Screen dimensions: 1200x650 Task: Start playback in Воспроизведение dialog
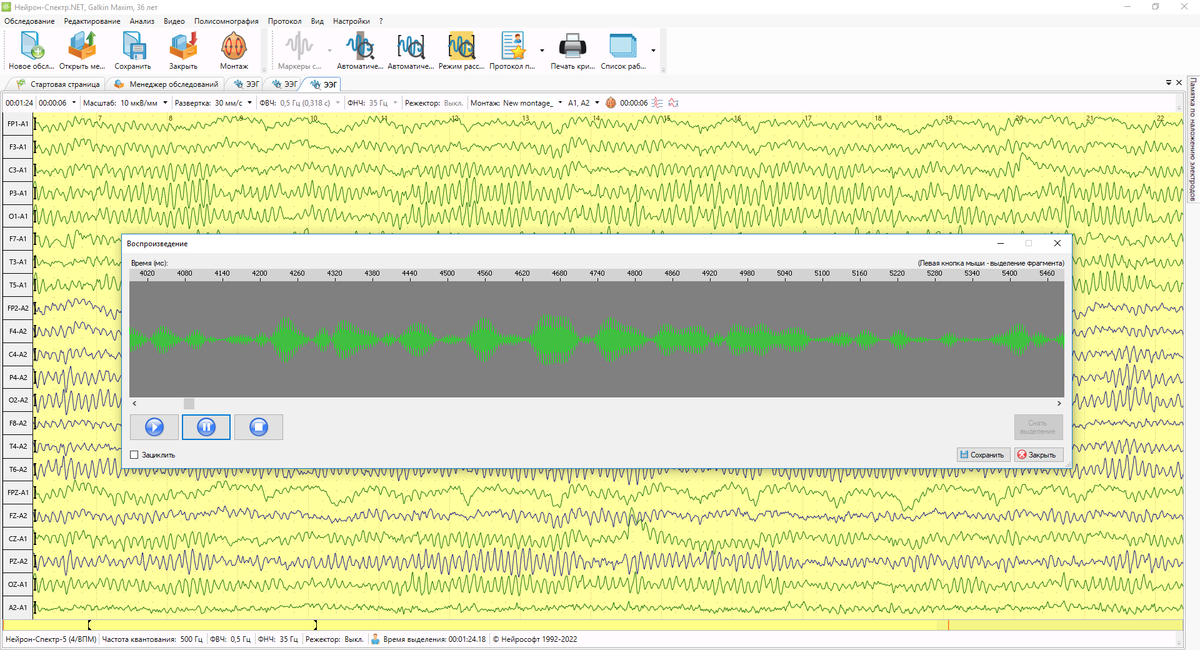[155, 427]
